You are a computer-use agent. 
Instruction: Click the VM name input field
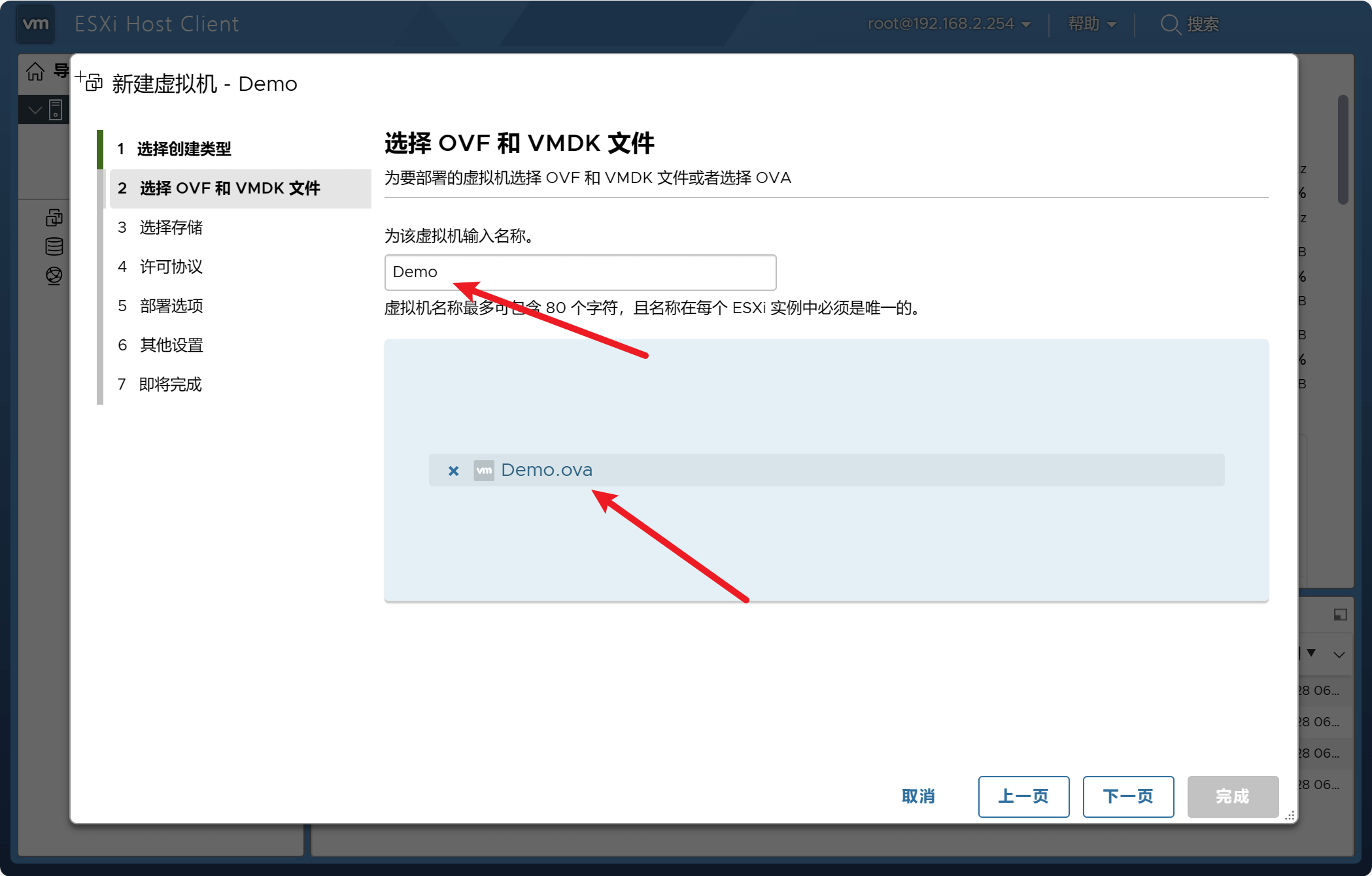tap(580, 272)
